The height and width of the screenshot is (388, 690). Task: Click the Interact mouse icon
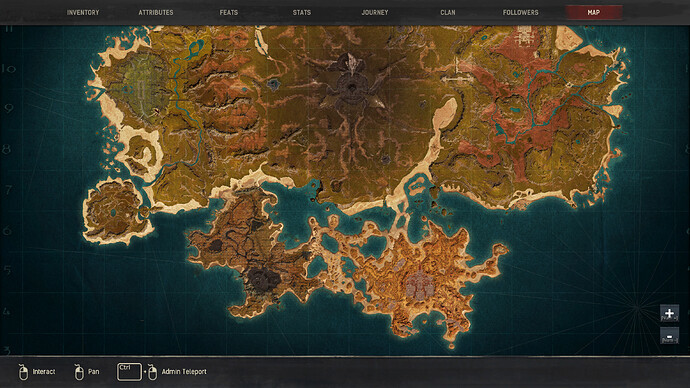coord(23,372)
